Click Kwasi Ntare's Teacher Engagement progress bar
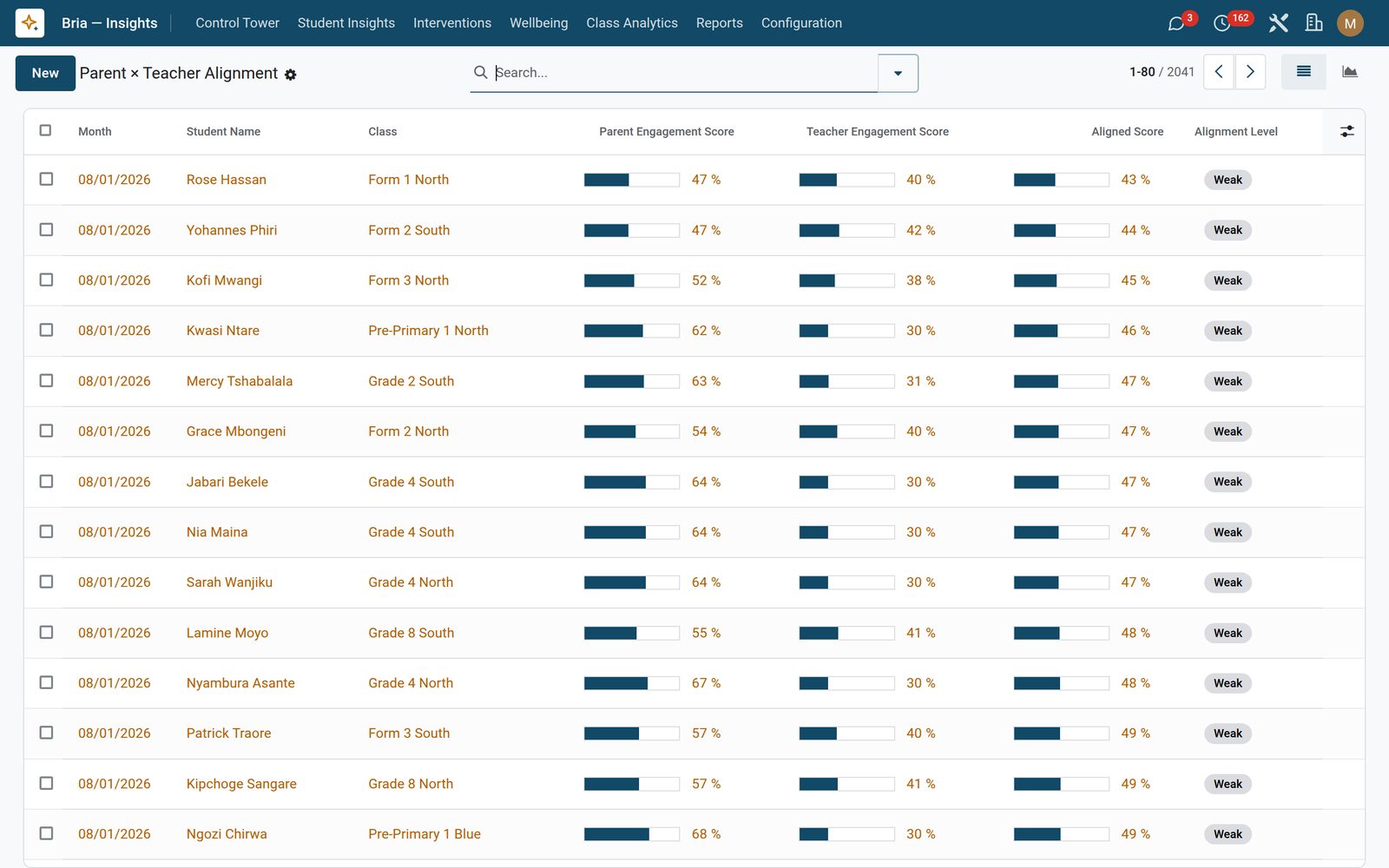Screen dimensions: 1389x868 846,331
